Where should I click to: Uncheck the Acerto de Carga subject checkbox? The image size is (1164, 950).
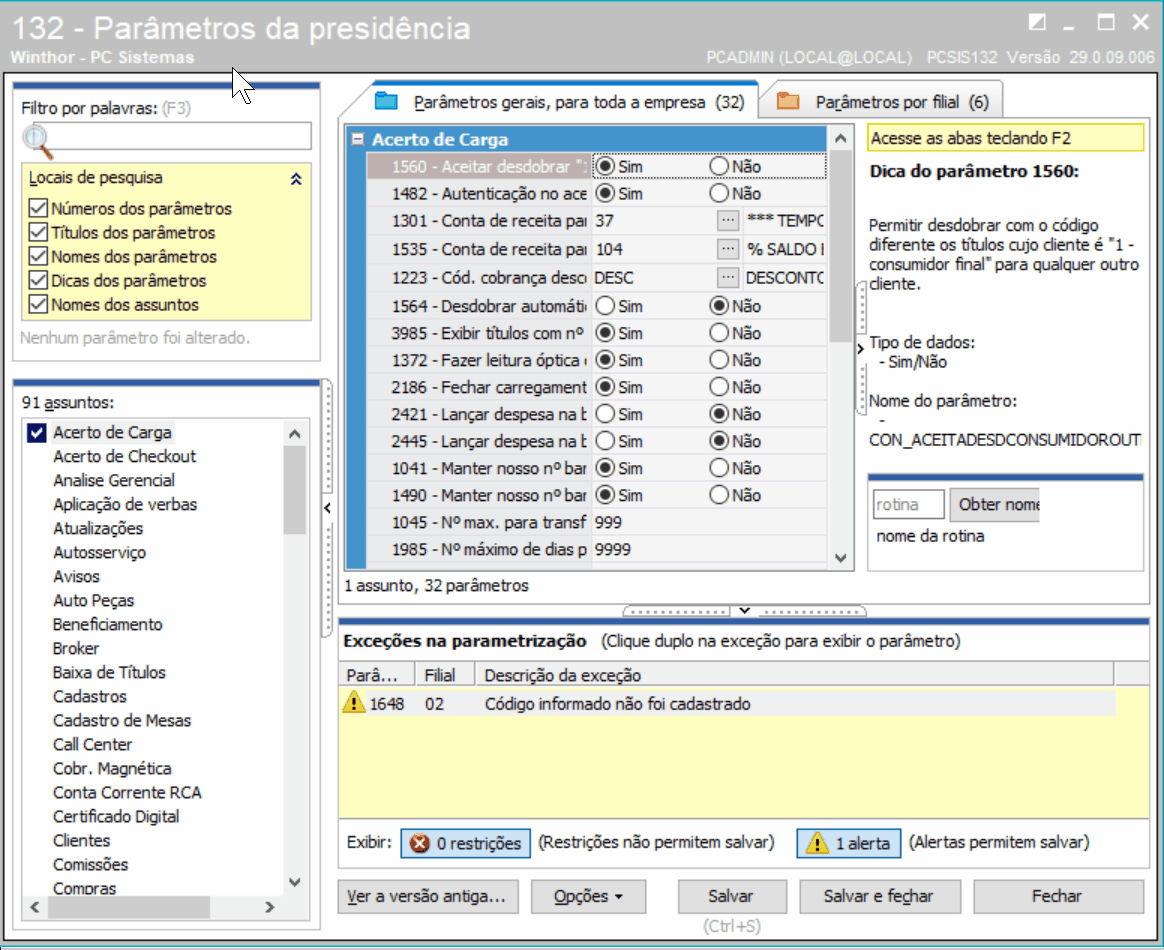36,433
